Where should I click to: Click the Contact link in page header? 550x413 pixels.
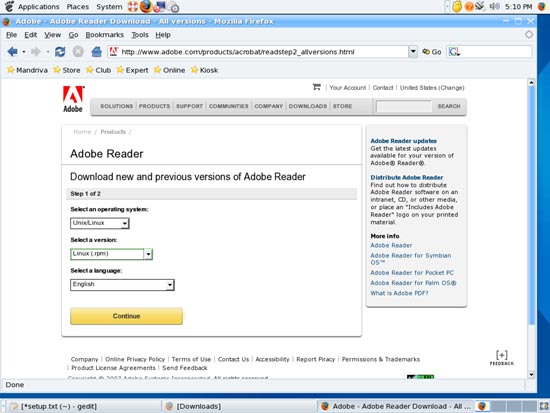click(x=383, y=88)
